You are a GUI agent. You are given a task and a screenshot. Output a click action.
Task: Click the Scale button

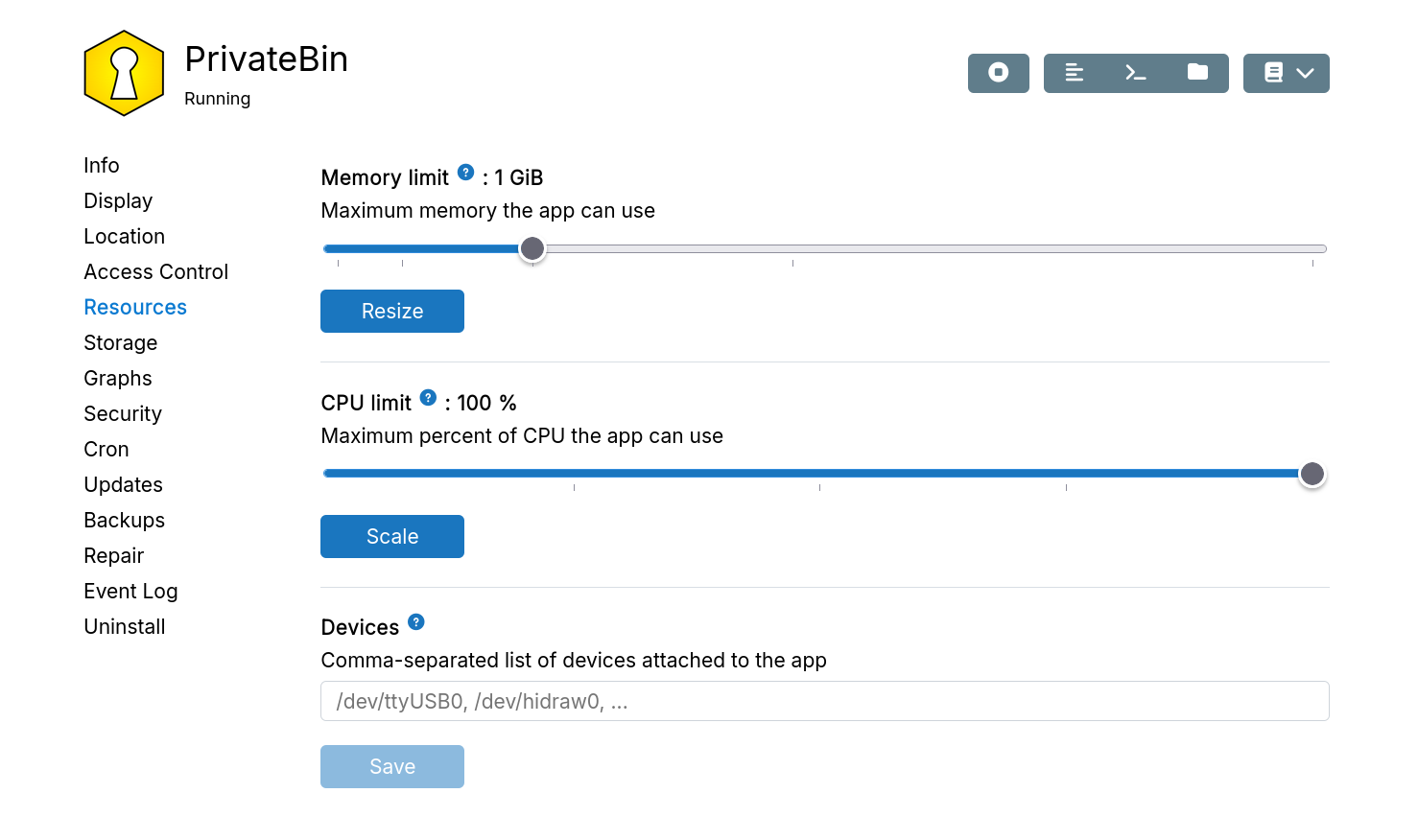click(391, 536)
